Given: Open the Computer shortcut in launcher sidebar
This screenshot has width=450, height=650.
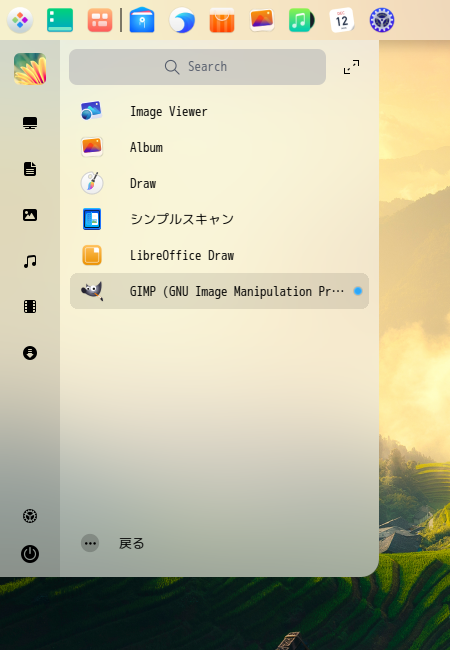Looking at the screenshot, I should pos(30,123).
